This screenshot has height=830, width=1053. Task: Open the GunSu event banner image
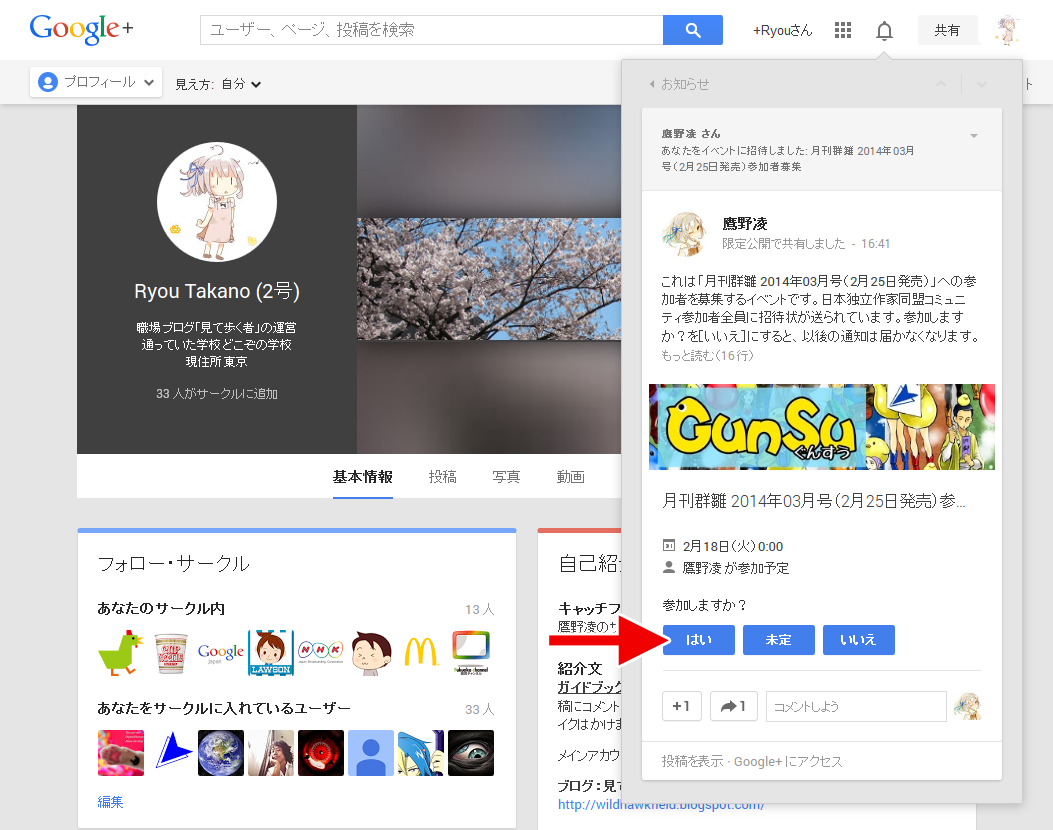click(821, 427)
